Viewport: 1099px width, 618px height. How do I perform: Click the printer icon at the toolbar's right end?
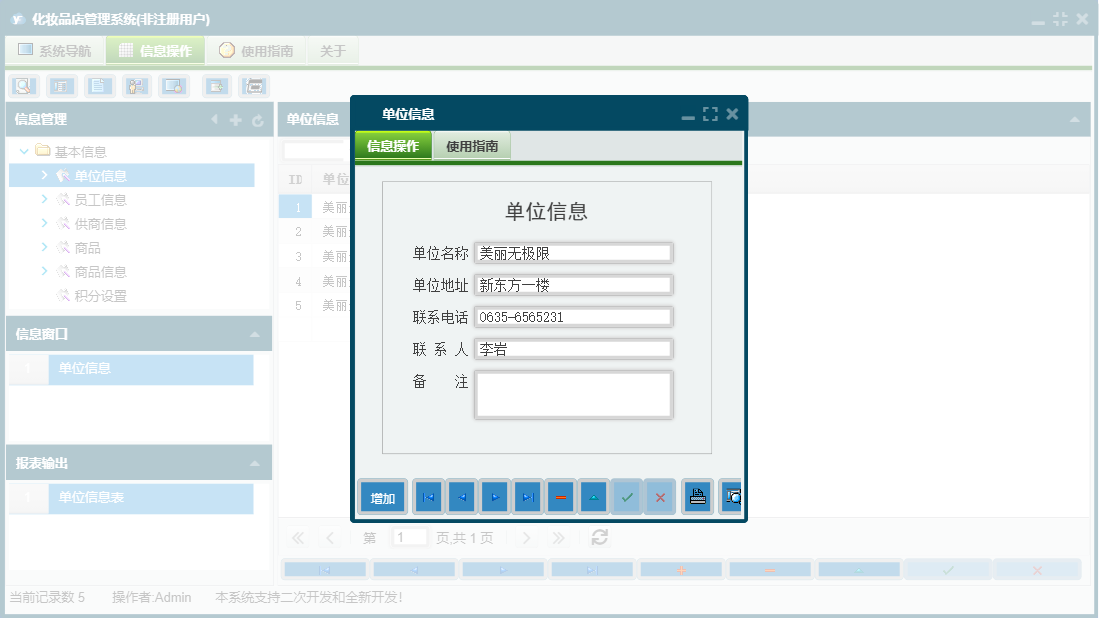(253, 86)
